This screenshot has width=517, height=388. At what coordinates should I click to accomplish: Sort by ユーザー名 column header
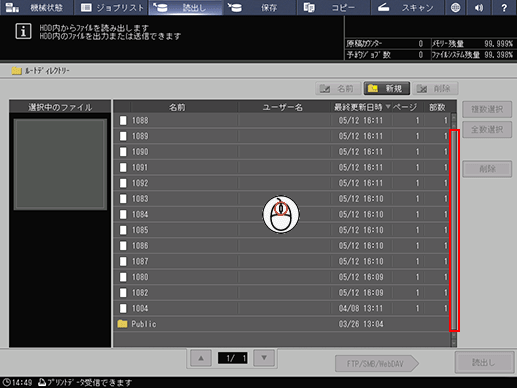[283, 107]
